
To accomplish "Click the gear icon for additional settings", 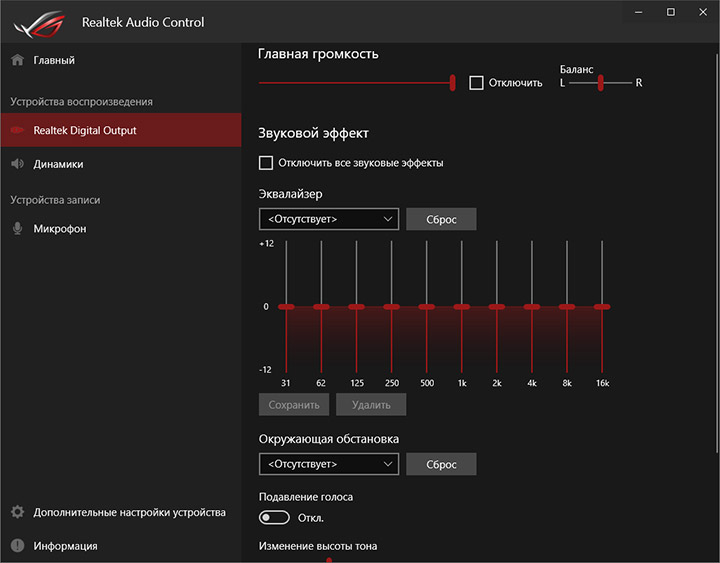I will [x=17, y=512].
